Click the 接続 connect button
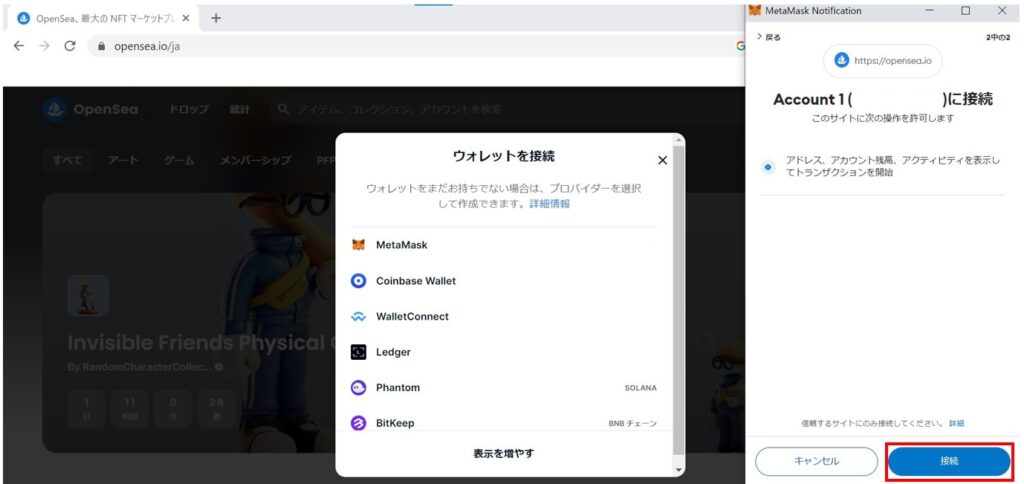This screenshot has width=1024, height=484. [950, 461]
